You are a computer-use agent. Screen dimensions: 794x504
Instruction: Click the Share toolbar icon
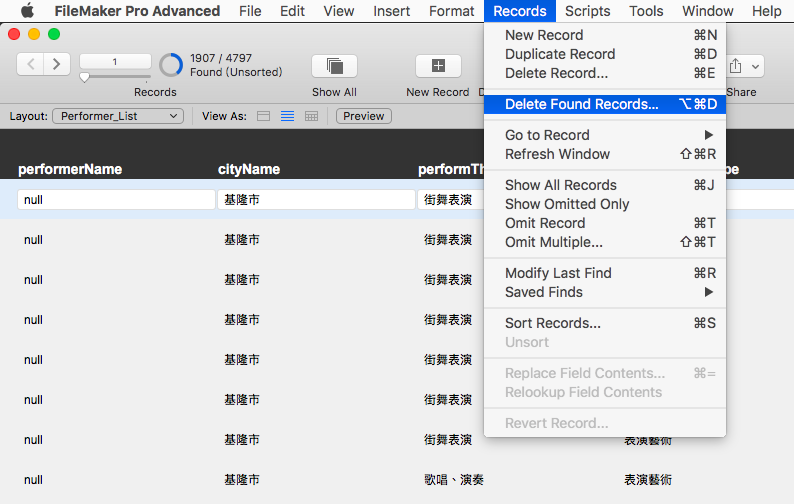[x=736, y=66]
